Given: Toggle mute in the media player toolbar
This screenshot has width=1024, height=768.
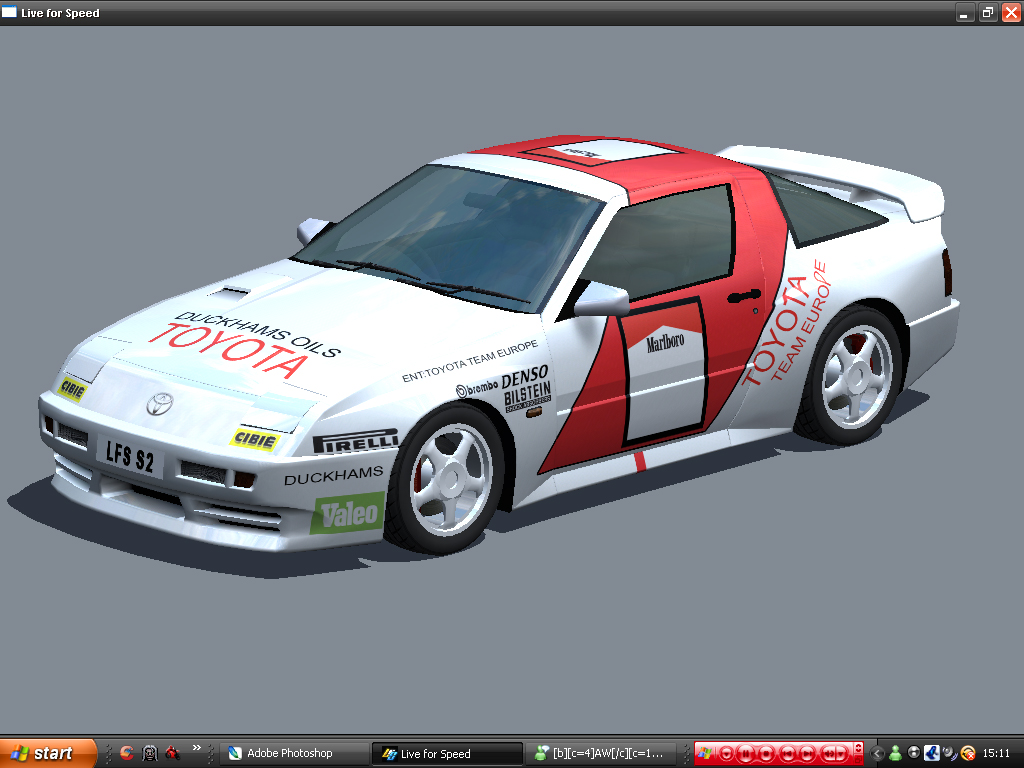Looking at the screenshot, I should [829, 754].
